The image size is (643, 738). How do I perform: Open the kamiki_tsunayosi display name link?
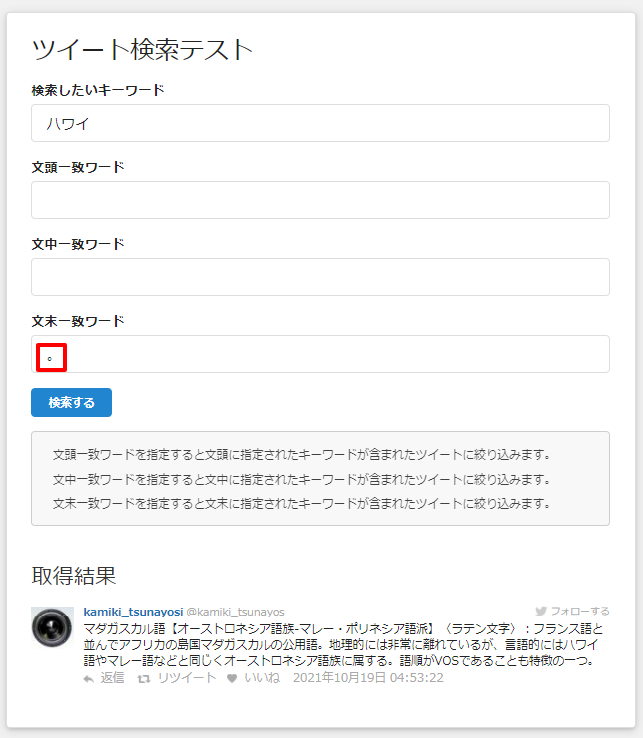(x=133, y=612)
